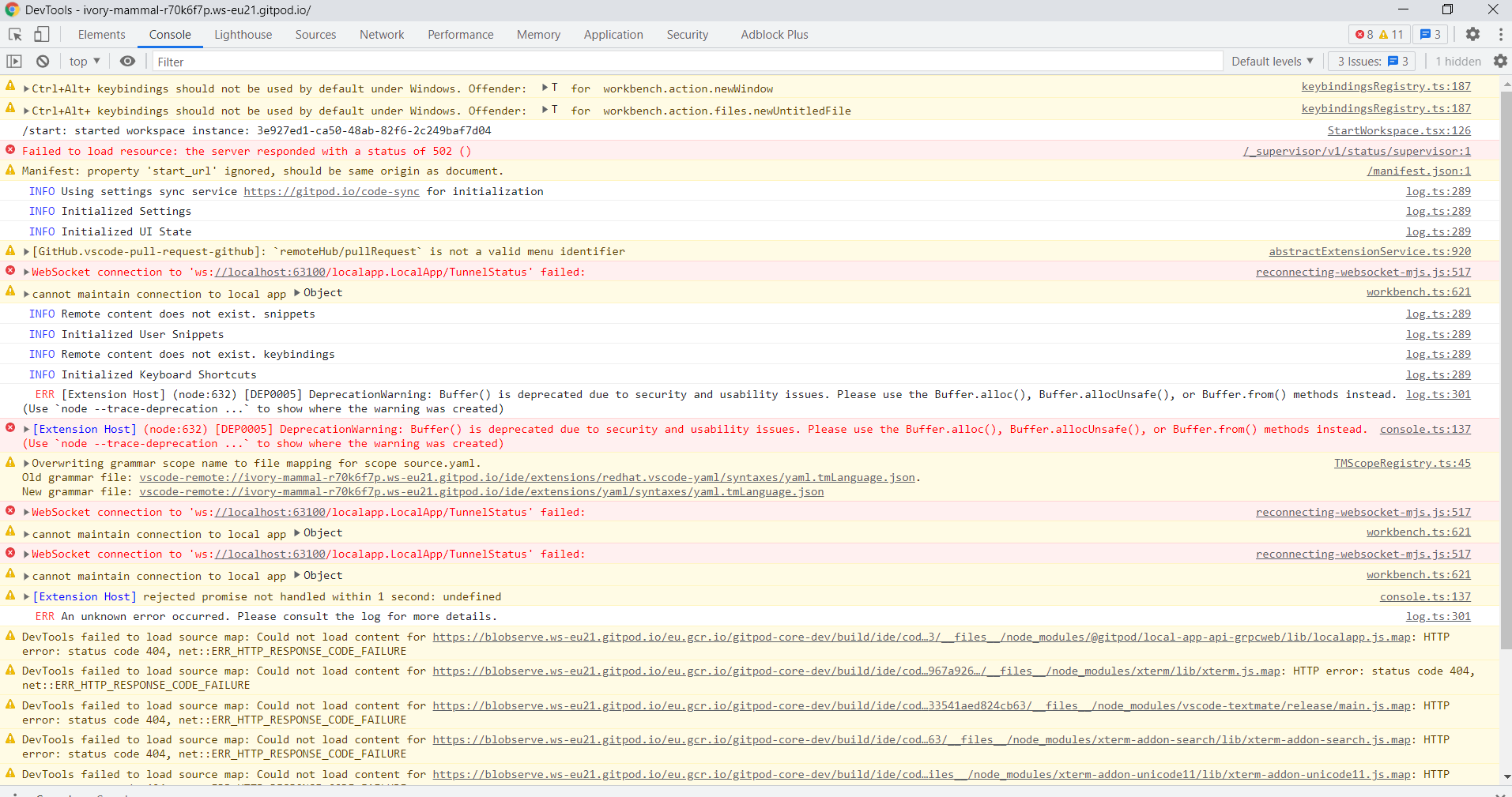Click the inspect element picker icon
Image resolution: width=1512 pixels, height=797 pixels.
[13, 35]
